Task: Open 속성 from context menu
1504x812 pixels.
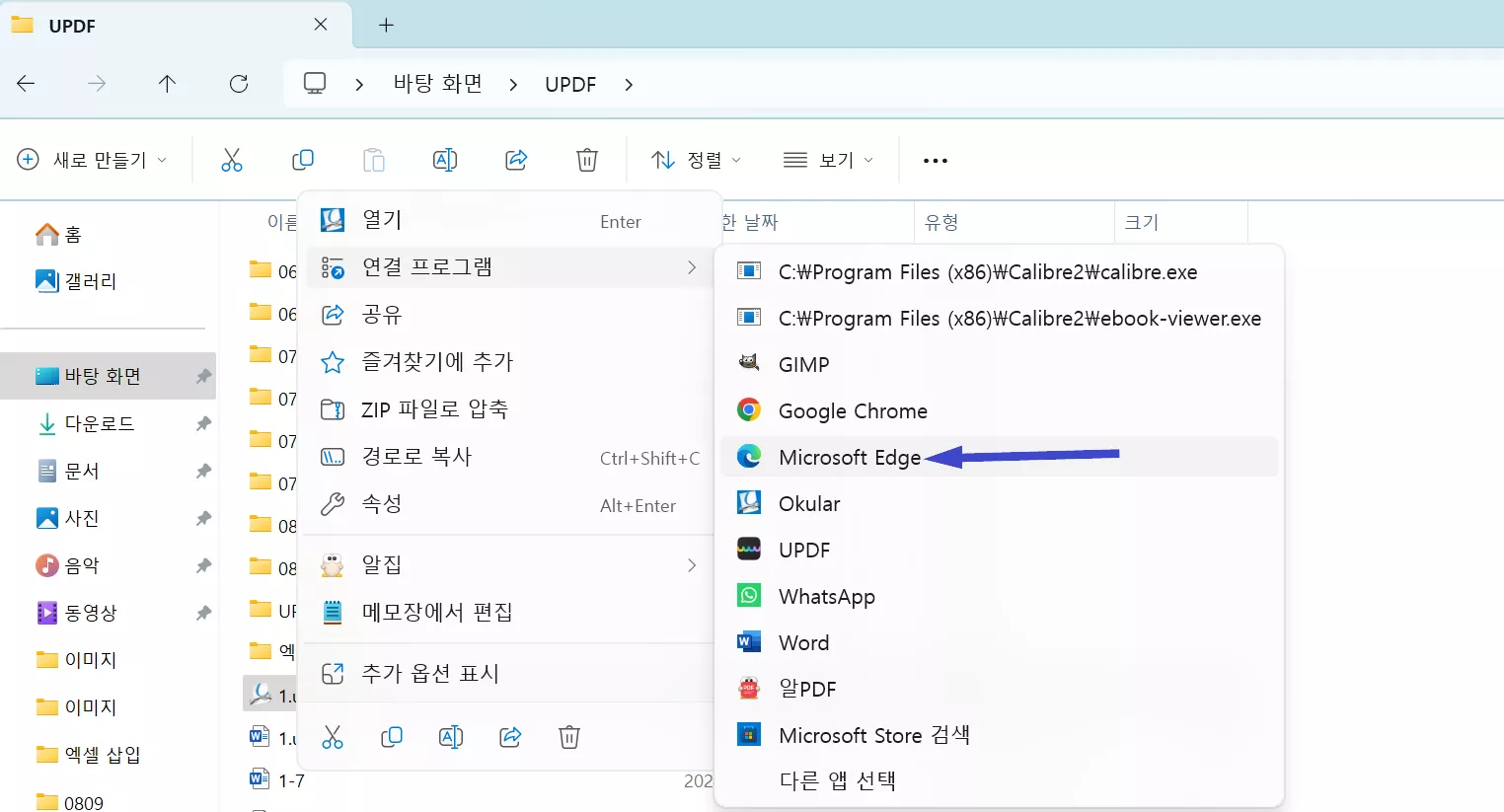Action: (x=510, y=504)
